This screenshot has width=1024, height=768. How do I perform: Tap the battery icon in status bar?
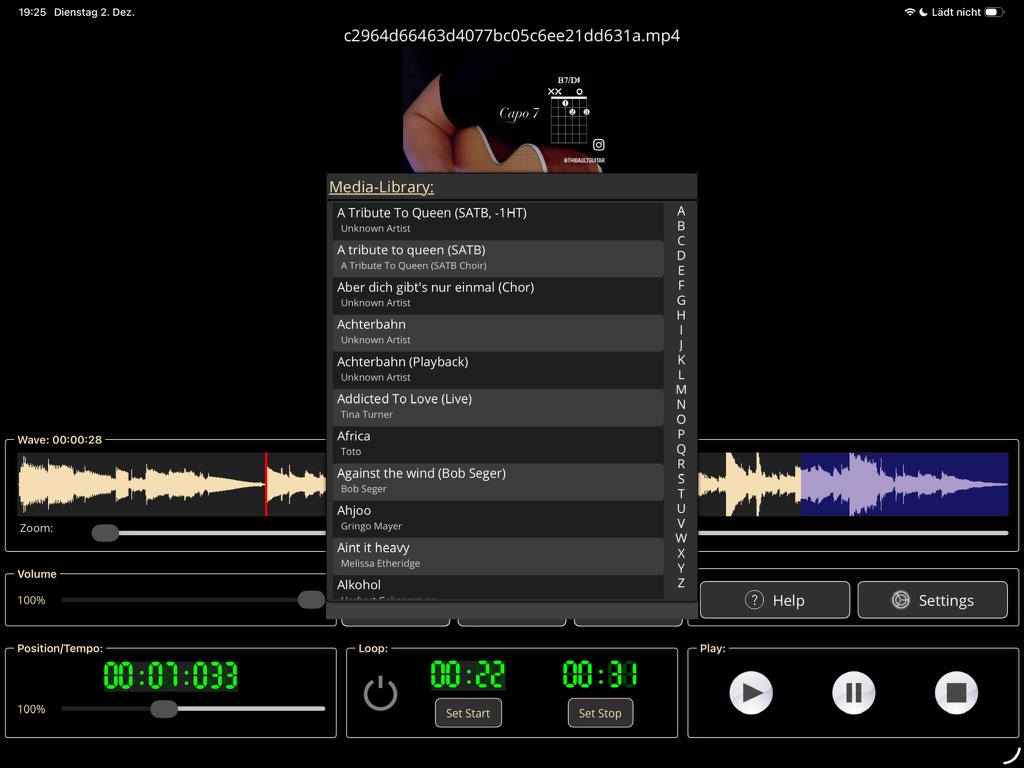click(x=994, y=12)
